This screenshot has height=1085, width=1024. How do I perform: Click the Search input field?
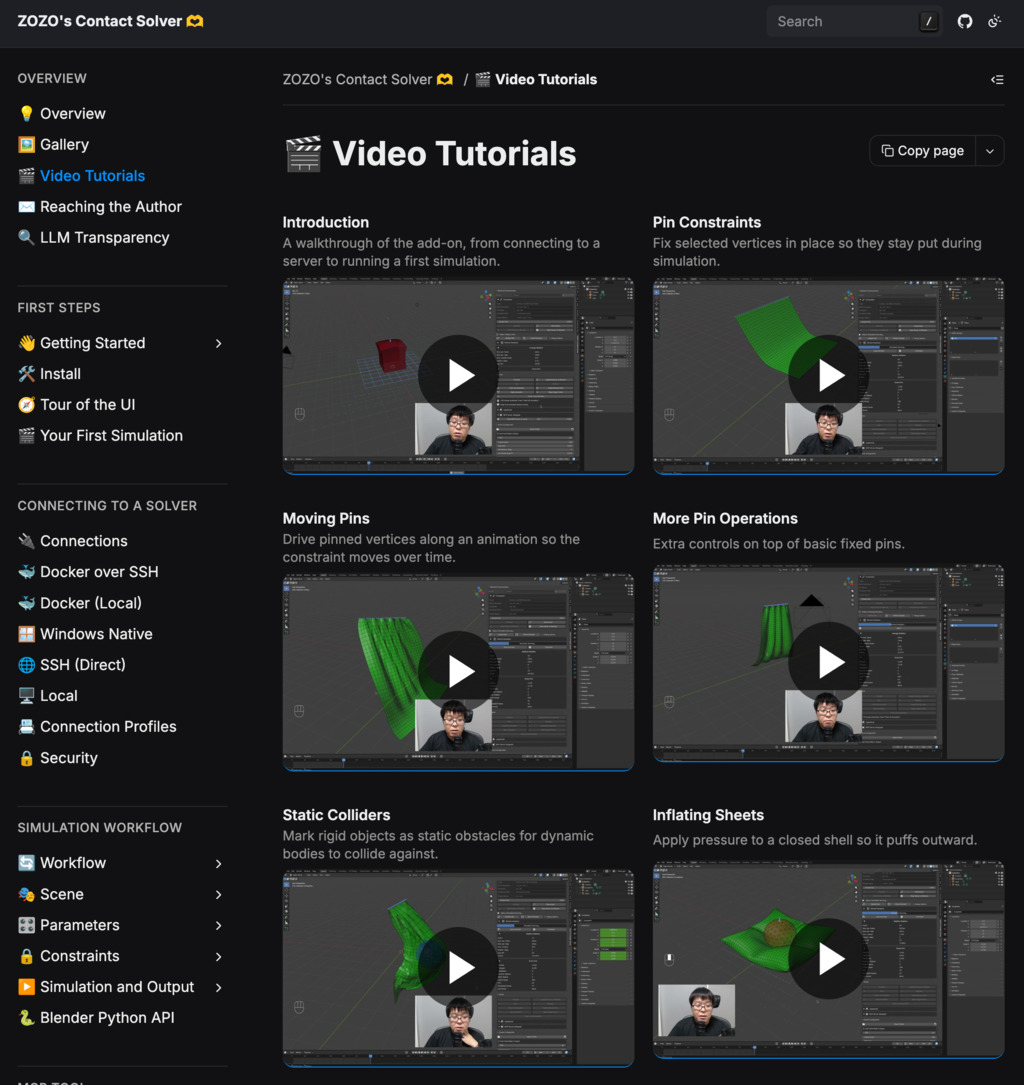[854, 21]
